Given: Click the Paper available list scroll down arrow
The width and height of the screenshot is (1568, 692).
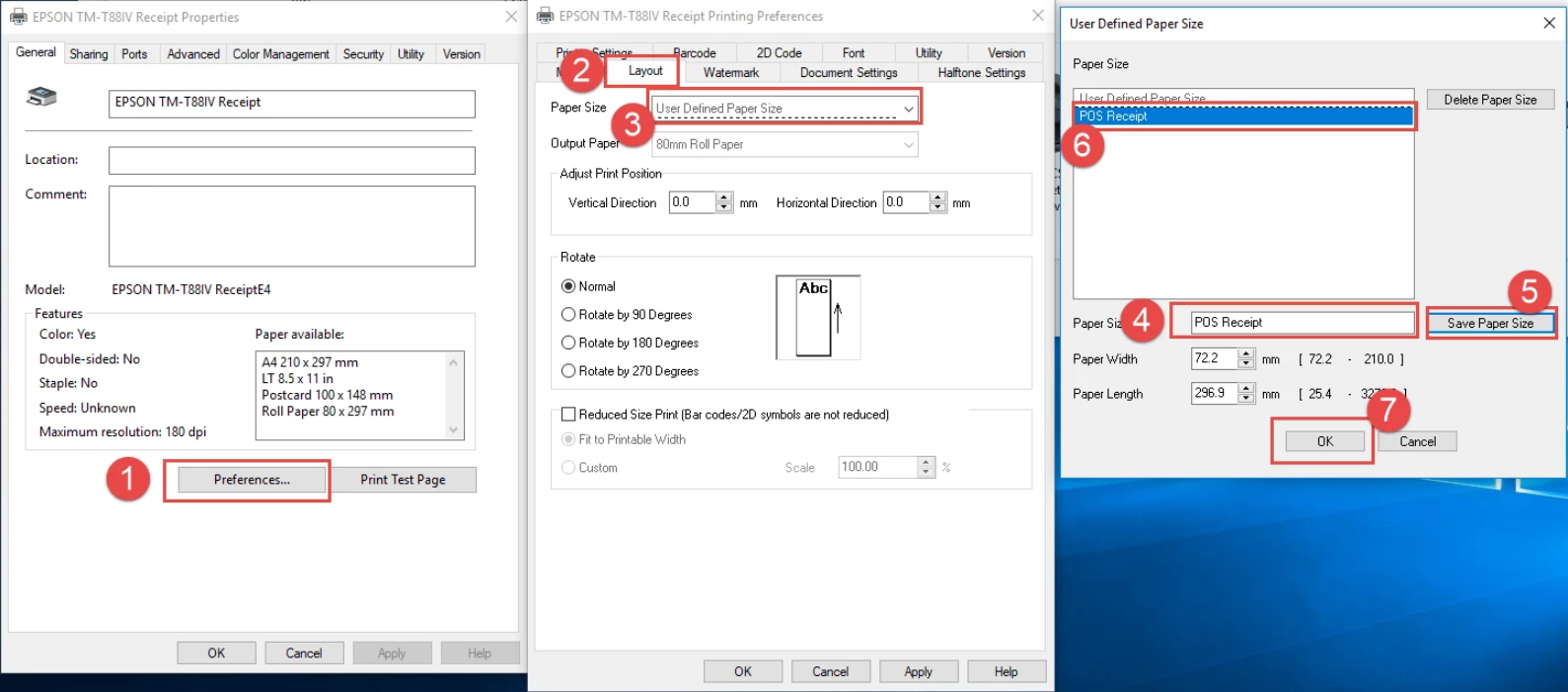Looking at the screenshot, I should pyautogui.click(x=454, y=429).
